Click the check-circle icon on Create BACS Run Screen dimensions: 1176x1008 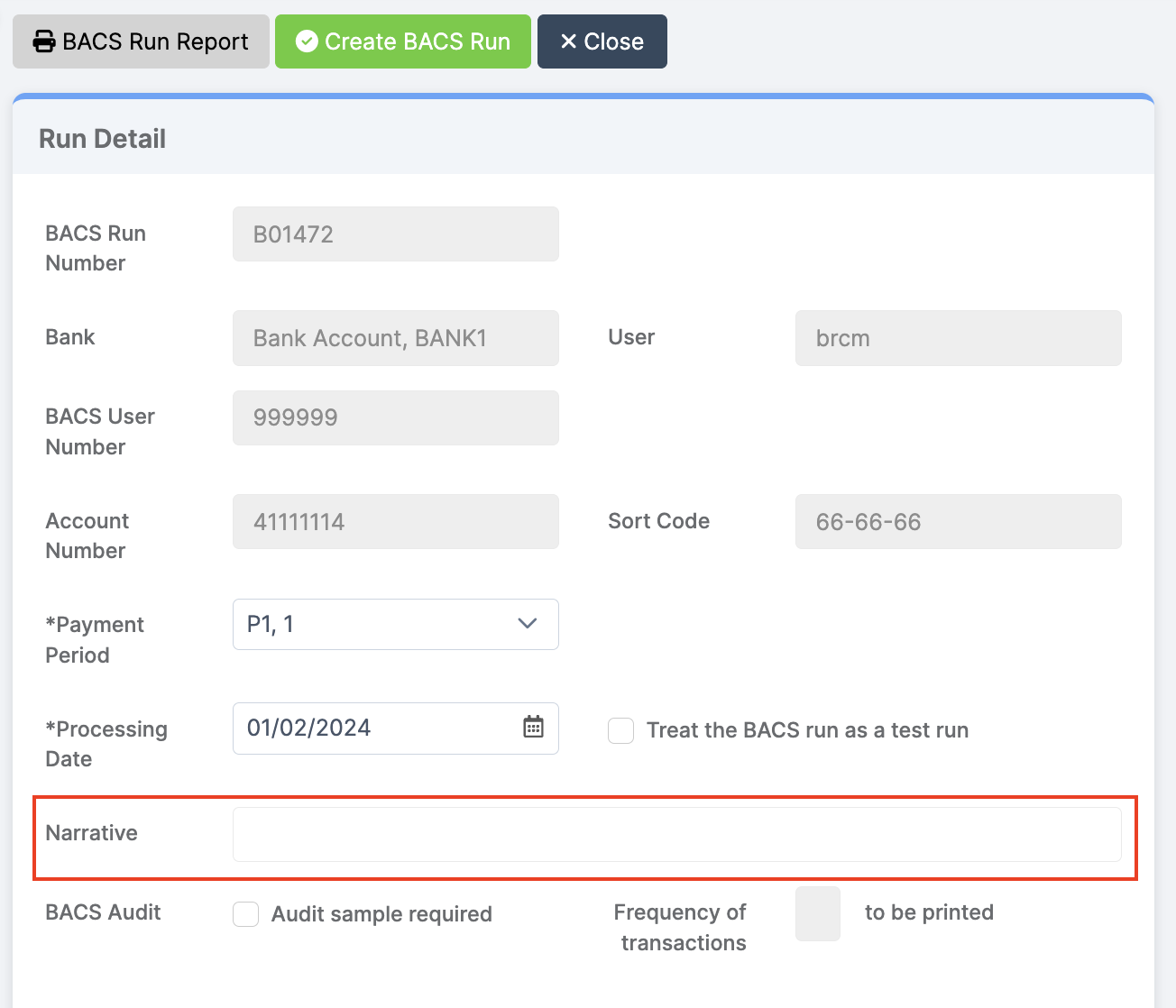pyautogui.click(x=308, y=41)
